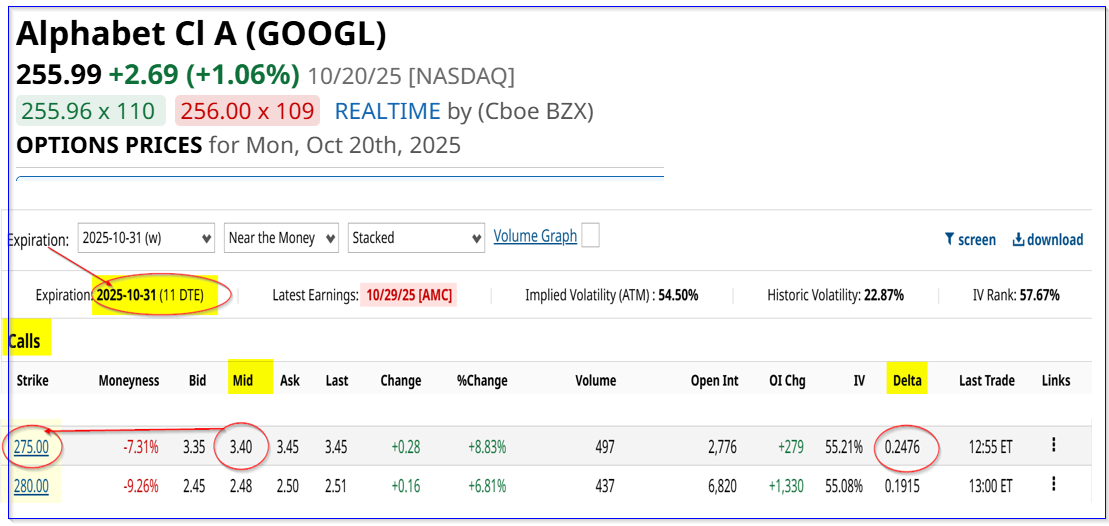
Task: Open links menu for 280.00 strike
Action: pos(1053,484)
